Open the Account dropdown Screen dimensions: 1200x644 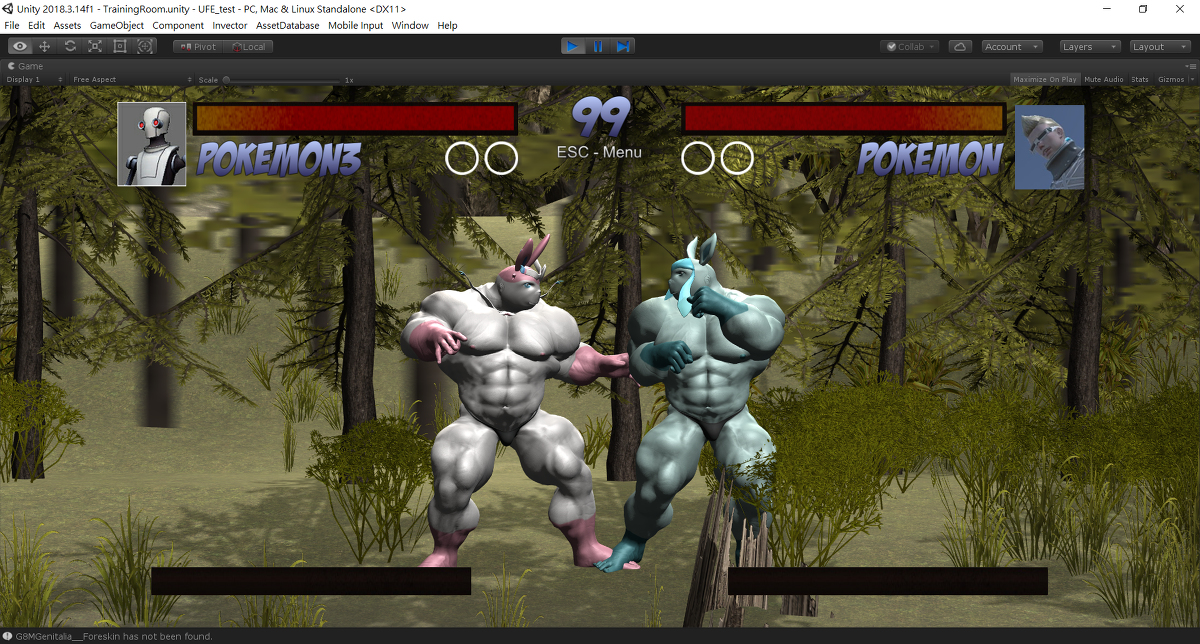click(1011, 47)
